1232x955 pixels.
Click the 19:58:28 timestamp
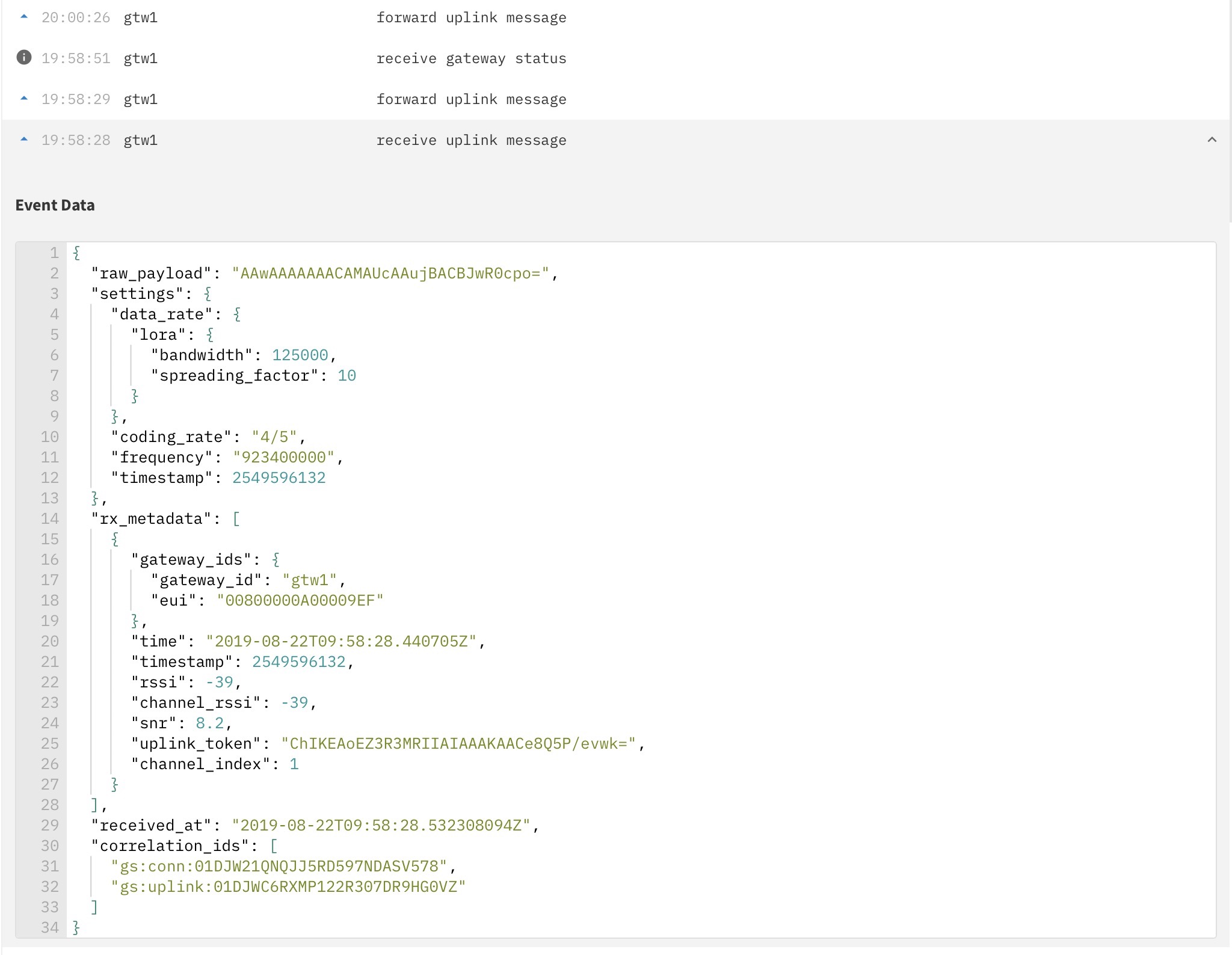pyautogui.click(x=76, y=141)
